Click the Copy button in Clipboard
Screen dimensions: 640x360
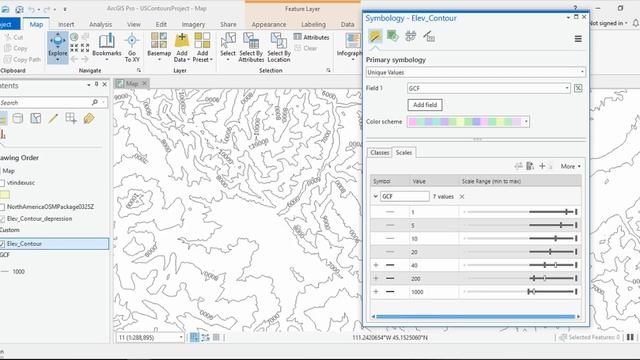(16, 48)
